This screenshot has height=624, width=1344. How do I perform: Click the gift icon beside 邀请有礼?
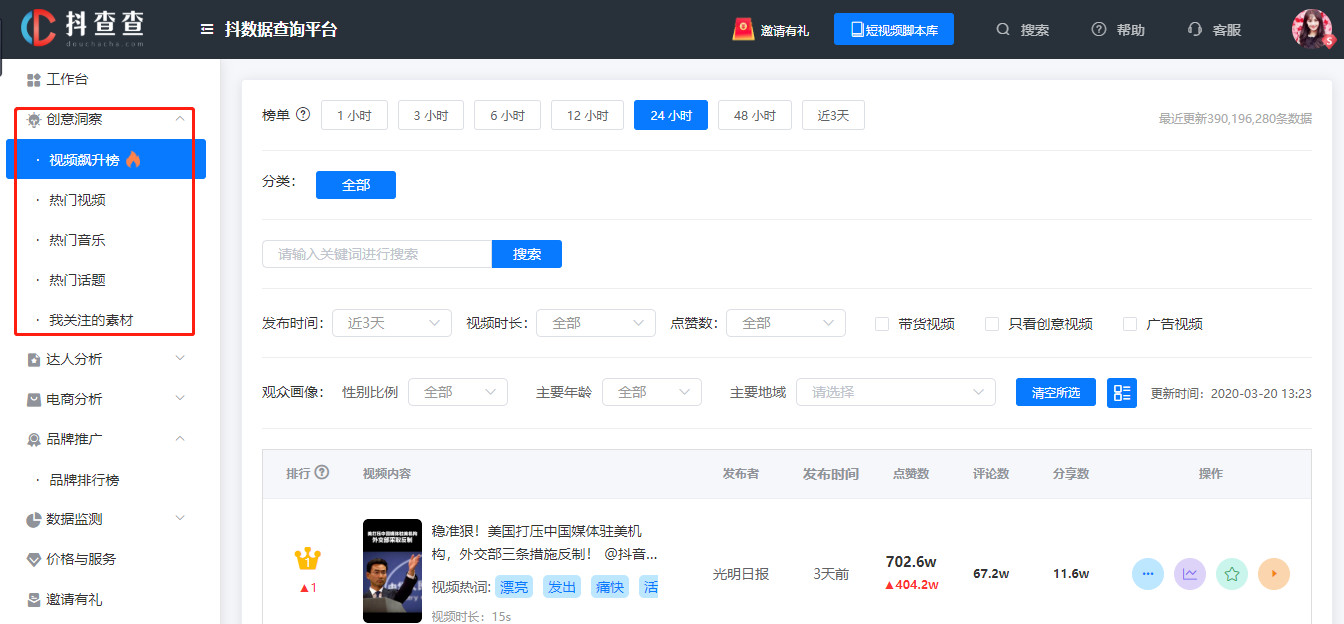(742, 29)
